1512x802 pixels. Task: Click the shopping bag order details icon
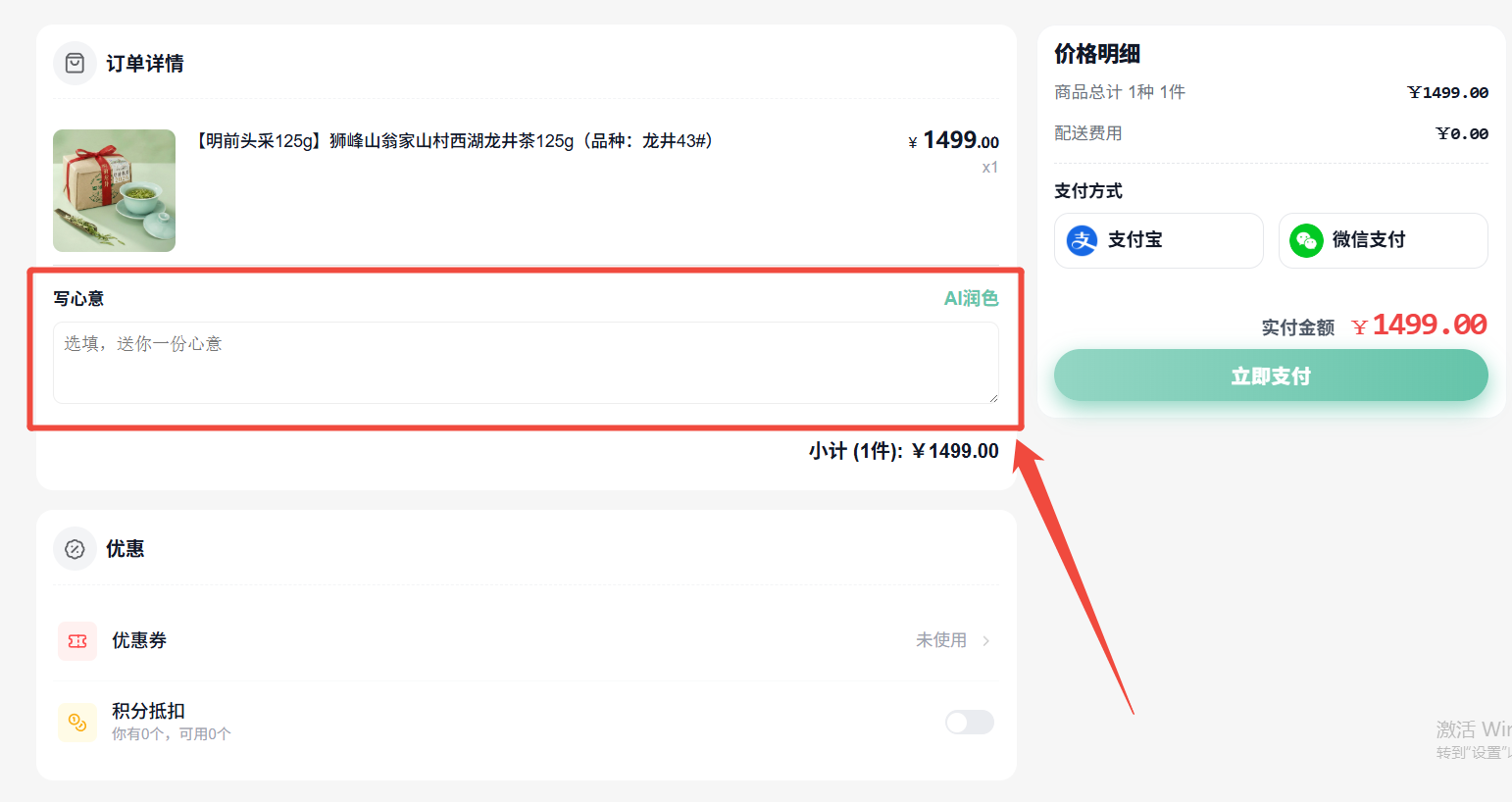point(75,64)
